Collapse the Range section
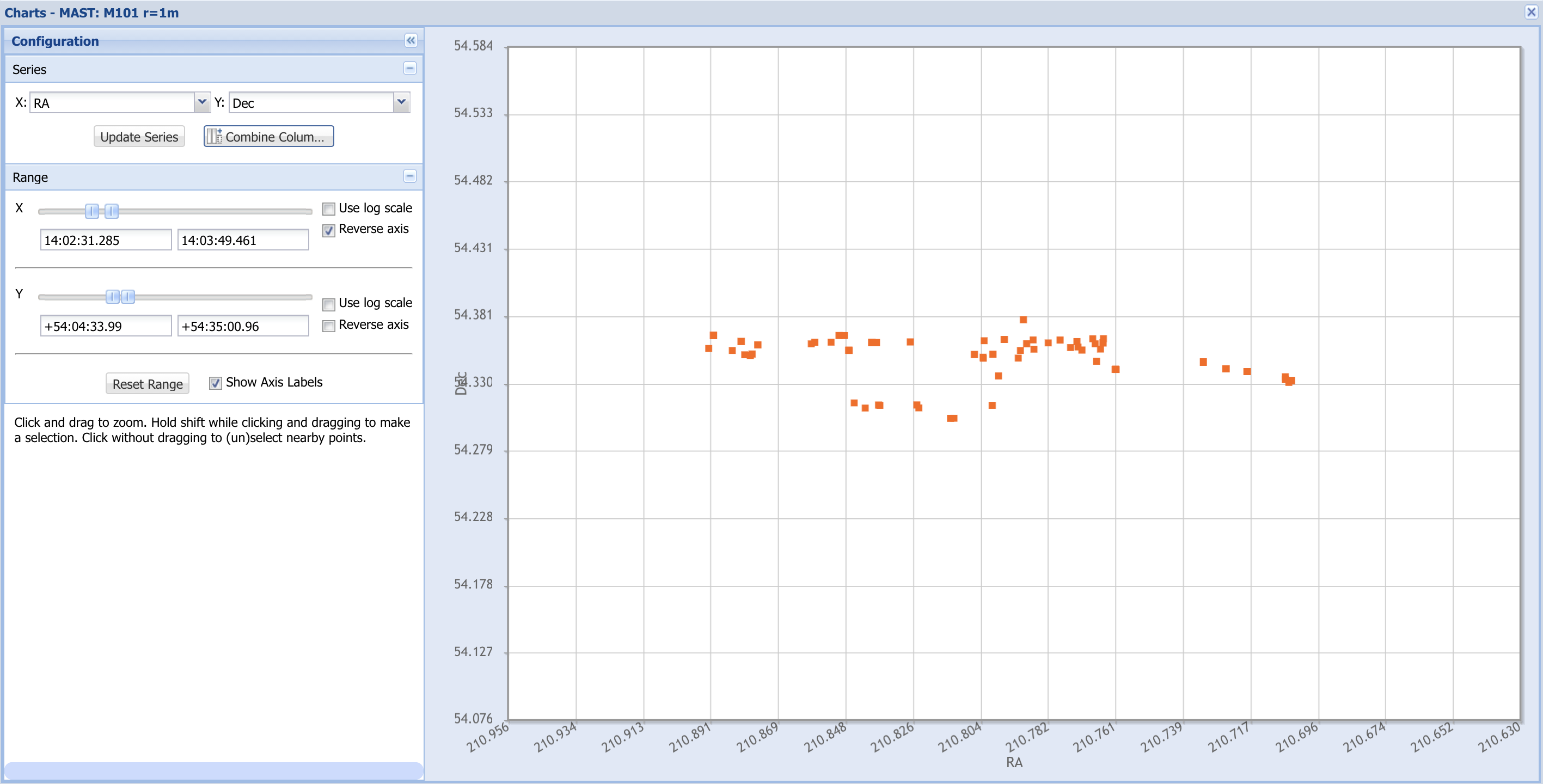The width and height of the screenshot is (1543, 784). tap(410, 176)
